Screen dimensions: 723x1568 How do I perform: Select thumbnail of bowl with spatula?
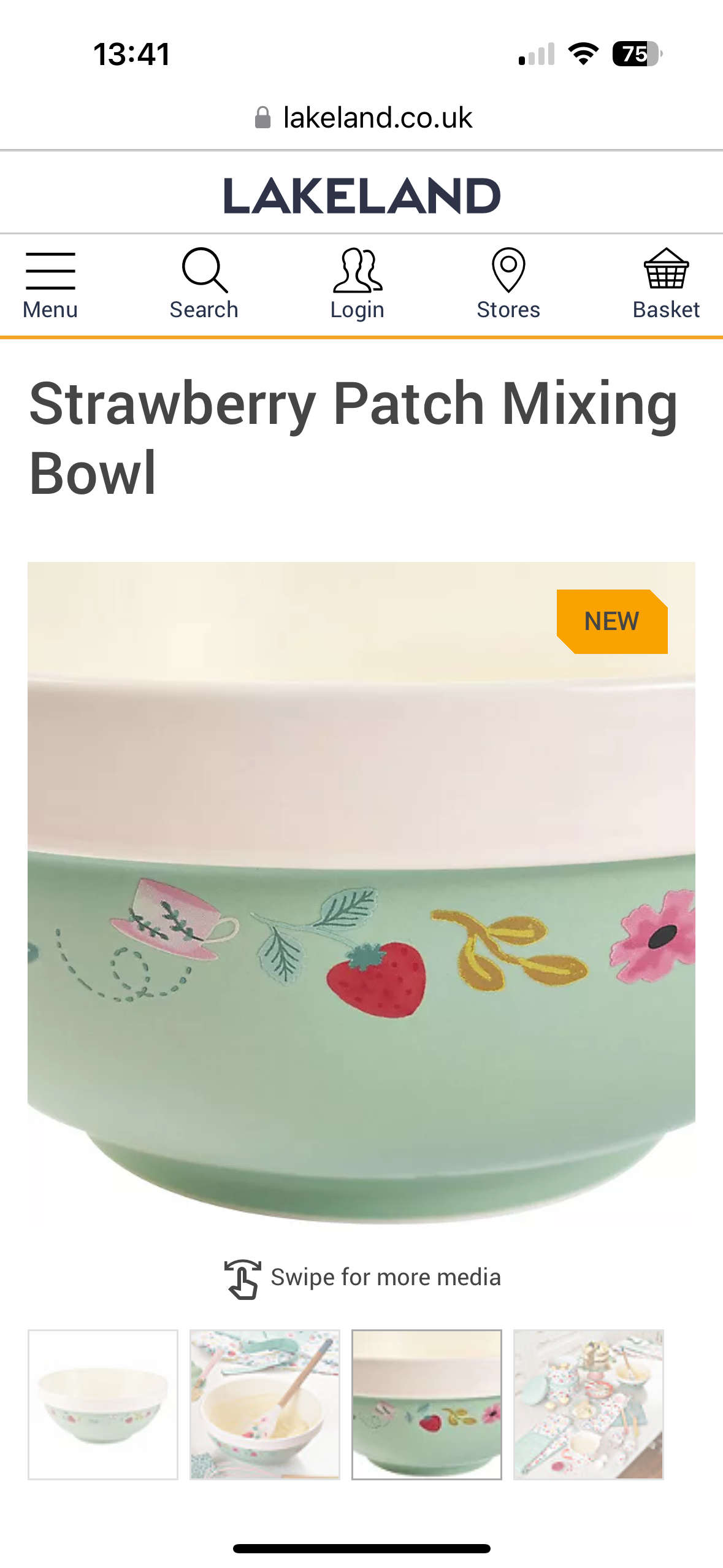265,1405
